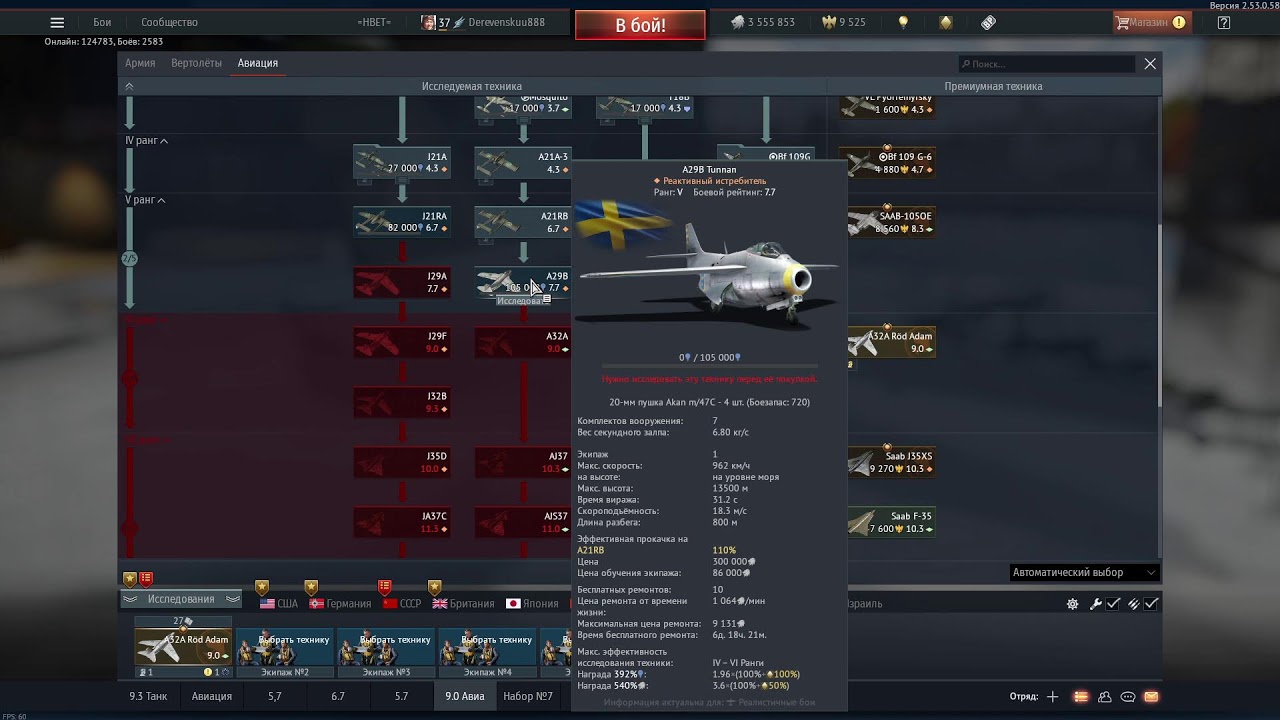Open the Derevenskuu888 player profile

[506, 22]
